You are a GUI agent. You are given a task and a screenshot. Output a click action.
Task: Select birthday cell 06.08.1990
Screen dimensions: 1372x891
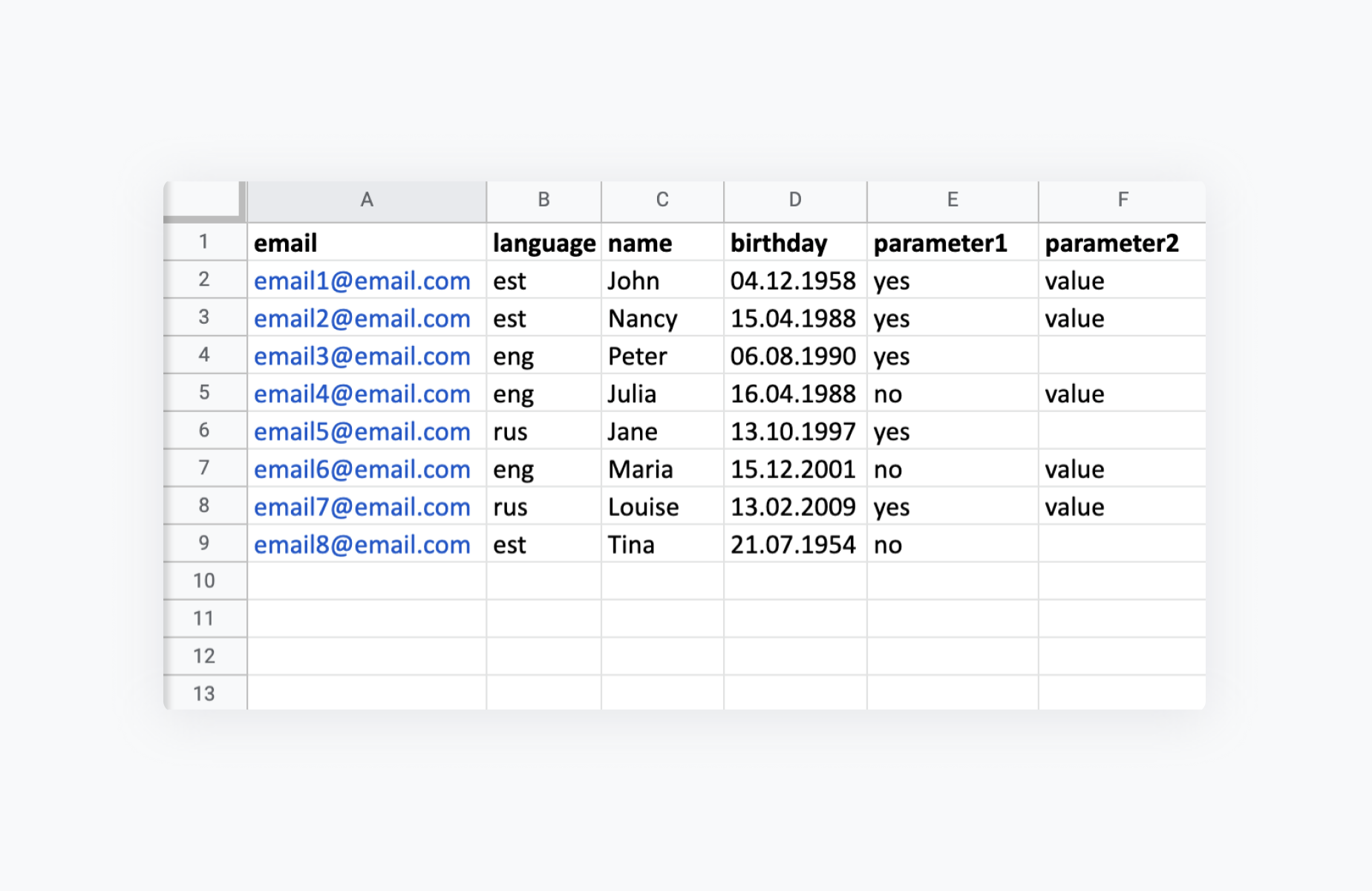pos(795,356)
